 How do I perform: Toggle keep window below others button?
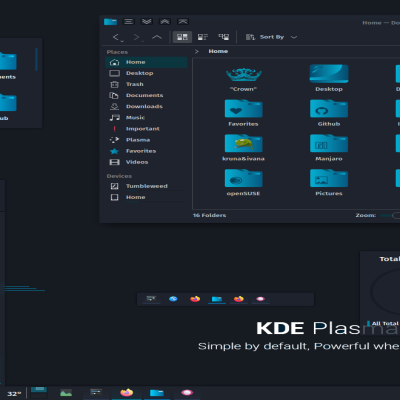coord(147,22)
